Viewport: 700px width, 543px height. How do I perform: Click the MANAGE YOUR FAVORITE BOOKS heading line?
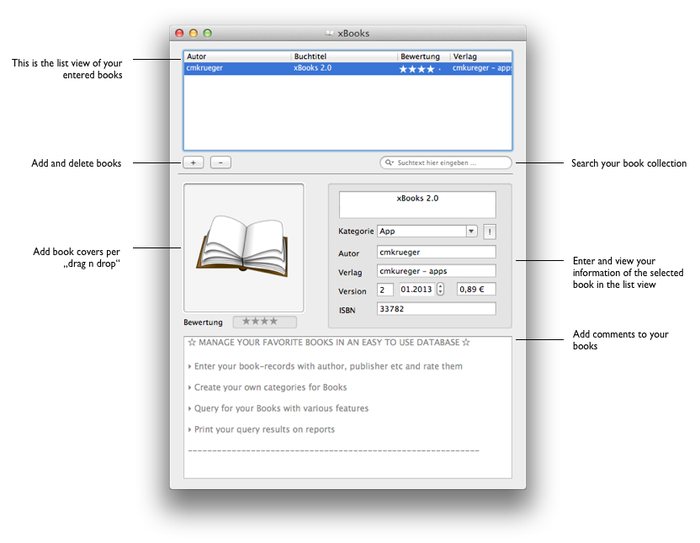(x=329, y=343)
